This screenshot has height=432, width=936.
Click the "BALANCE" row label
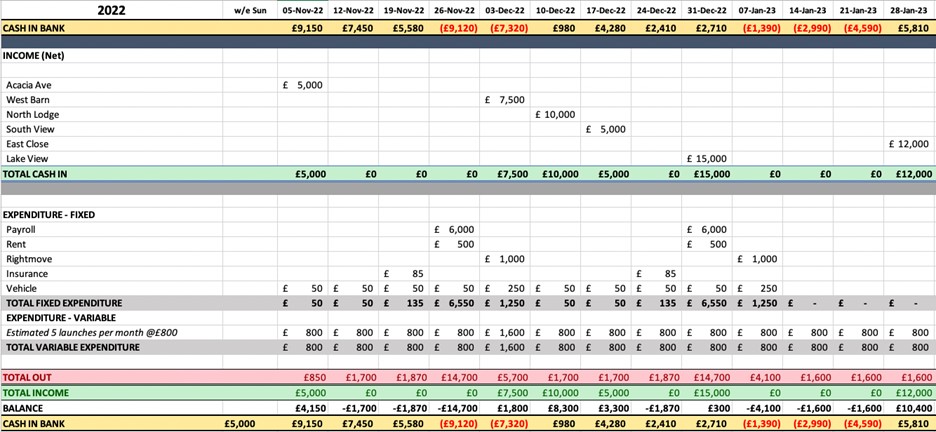tap(24, 409)
